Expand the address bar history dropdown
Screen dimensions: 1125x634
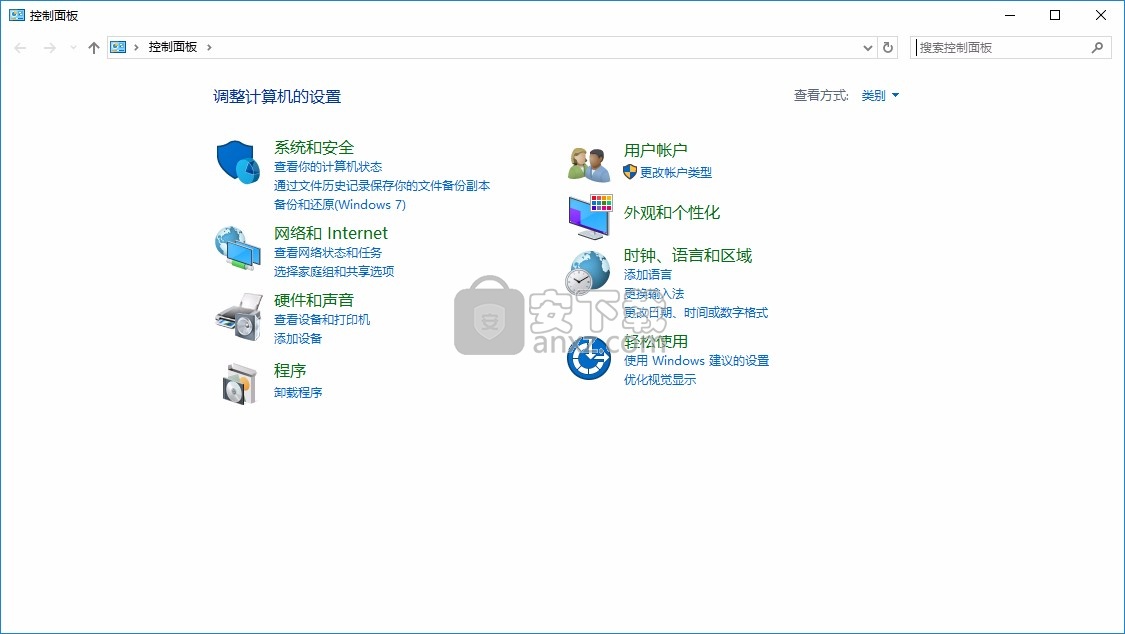click(x=867, y=47)
